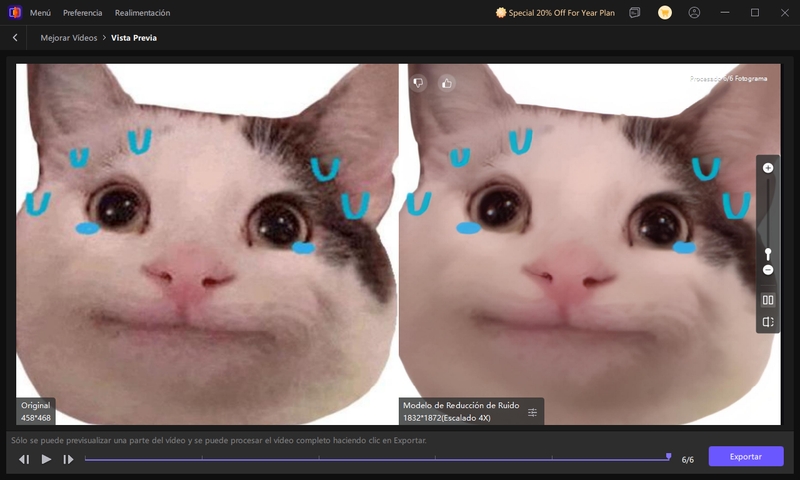Go back with the left arrow
800x480 pixels.
tap(15, 38)
